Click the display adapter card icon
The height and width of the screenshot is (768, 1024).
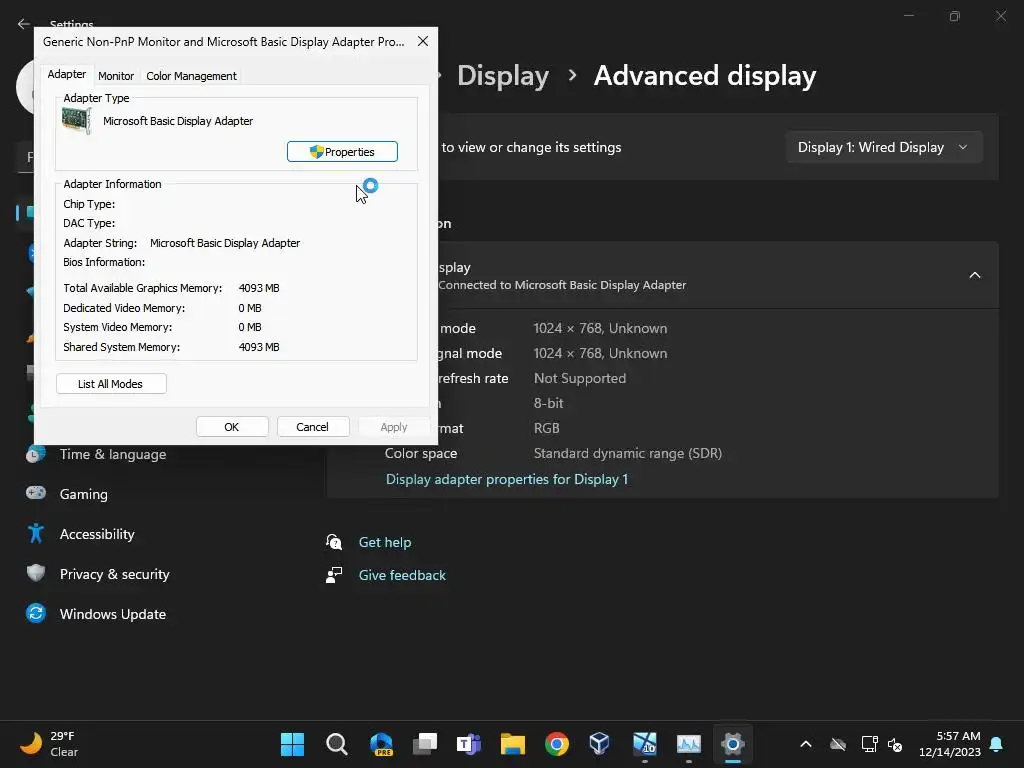pos(76,121)
